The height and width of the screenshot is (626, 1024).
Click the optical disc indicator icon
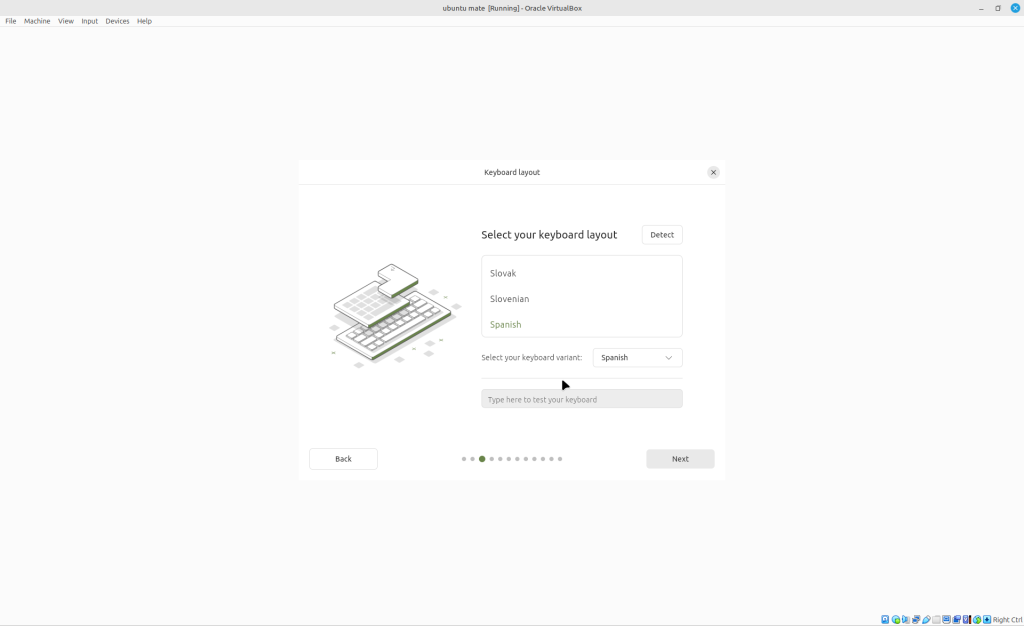pyautogui.click(x=896, y=619)
